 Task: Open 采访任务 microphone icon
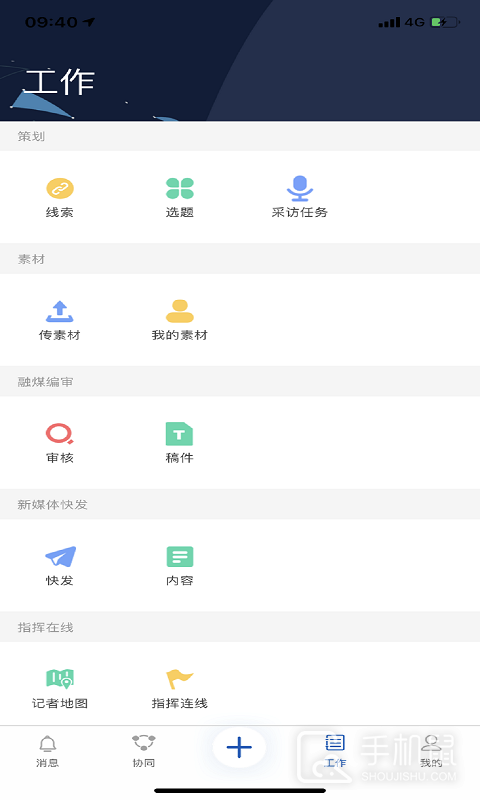pos(299,188)
